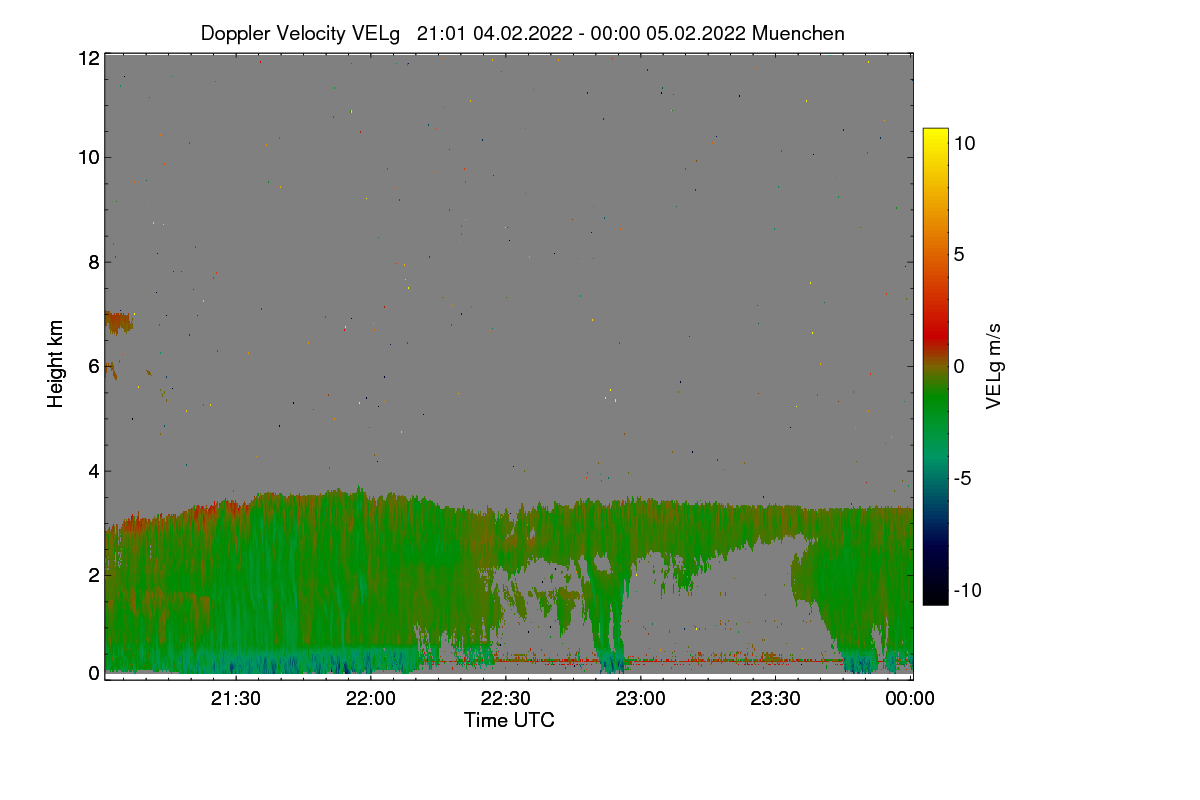Click the 'Height km' axis label
This screenshot has width=1200, height=800.
click(55, 364)
